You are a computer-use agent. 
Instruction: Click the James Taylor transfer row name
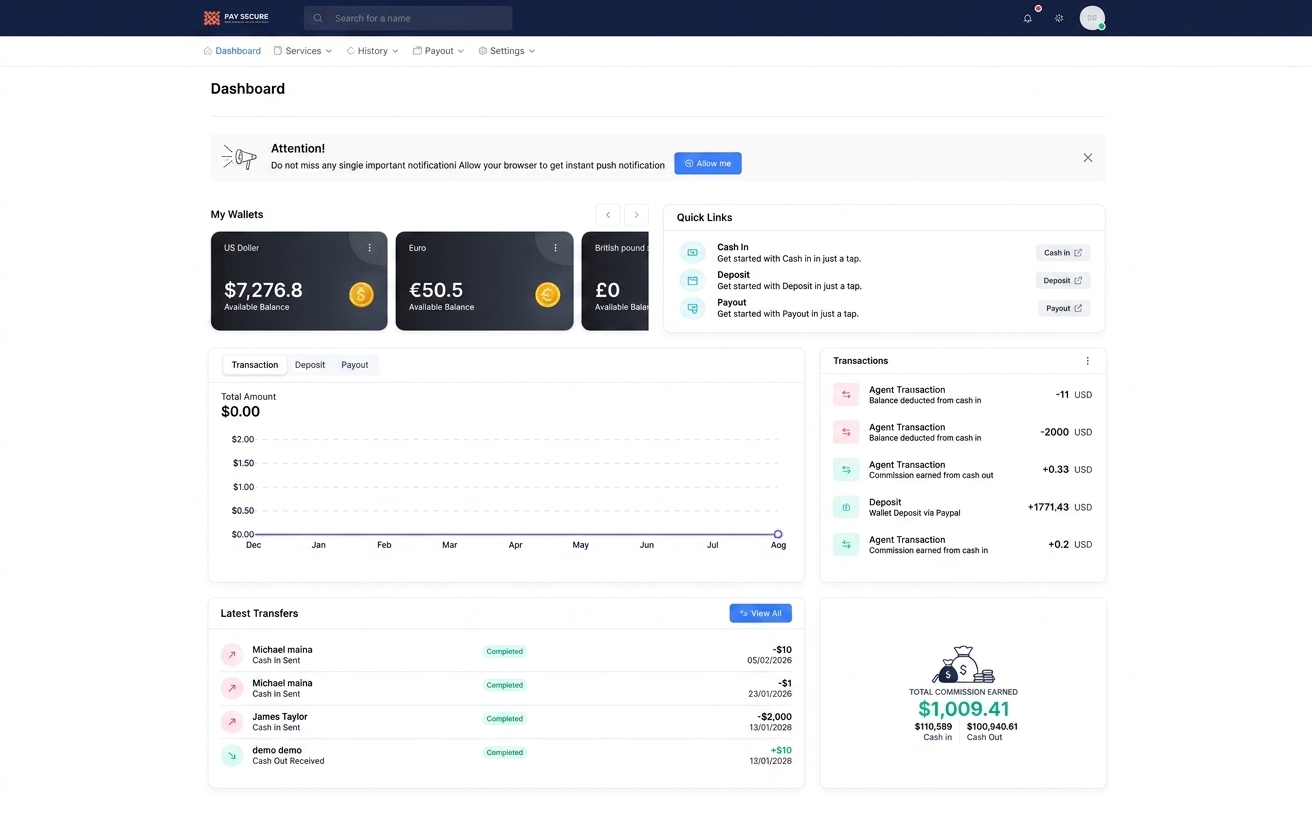click(x=280, y=717)
